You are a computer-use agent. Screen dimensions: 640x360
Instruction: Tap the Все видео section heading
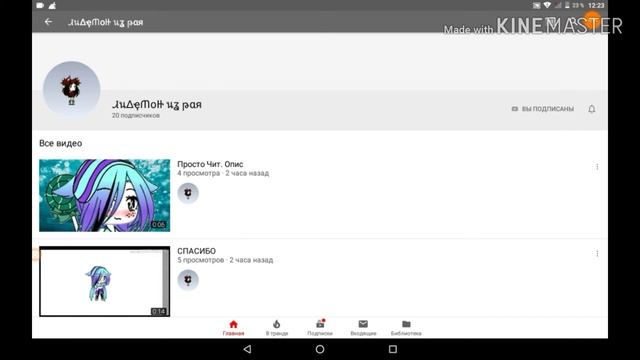pyautogui.click(x=60, y=143)
